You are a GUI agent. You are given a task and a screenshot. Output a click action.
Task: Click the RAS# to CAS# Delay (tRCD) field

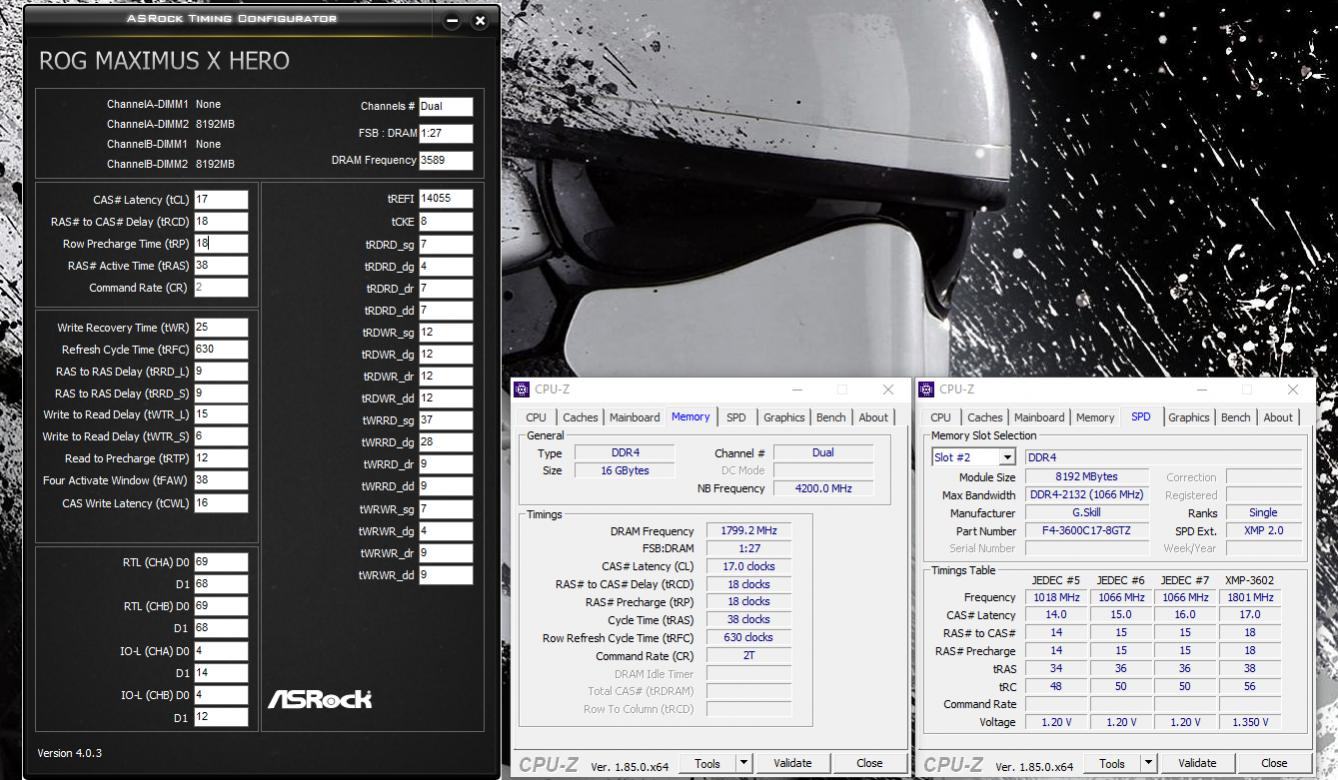[x=221, y=221]
